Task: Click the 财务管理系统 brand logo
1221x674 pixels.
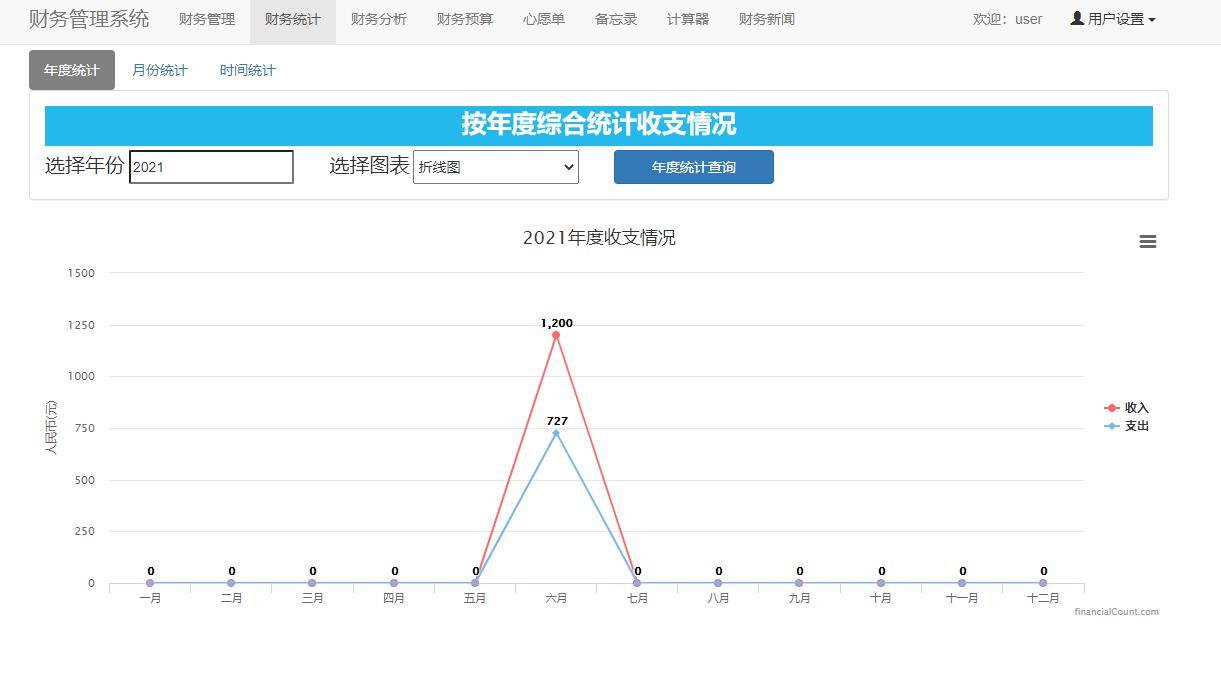Action: 85,18
